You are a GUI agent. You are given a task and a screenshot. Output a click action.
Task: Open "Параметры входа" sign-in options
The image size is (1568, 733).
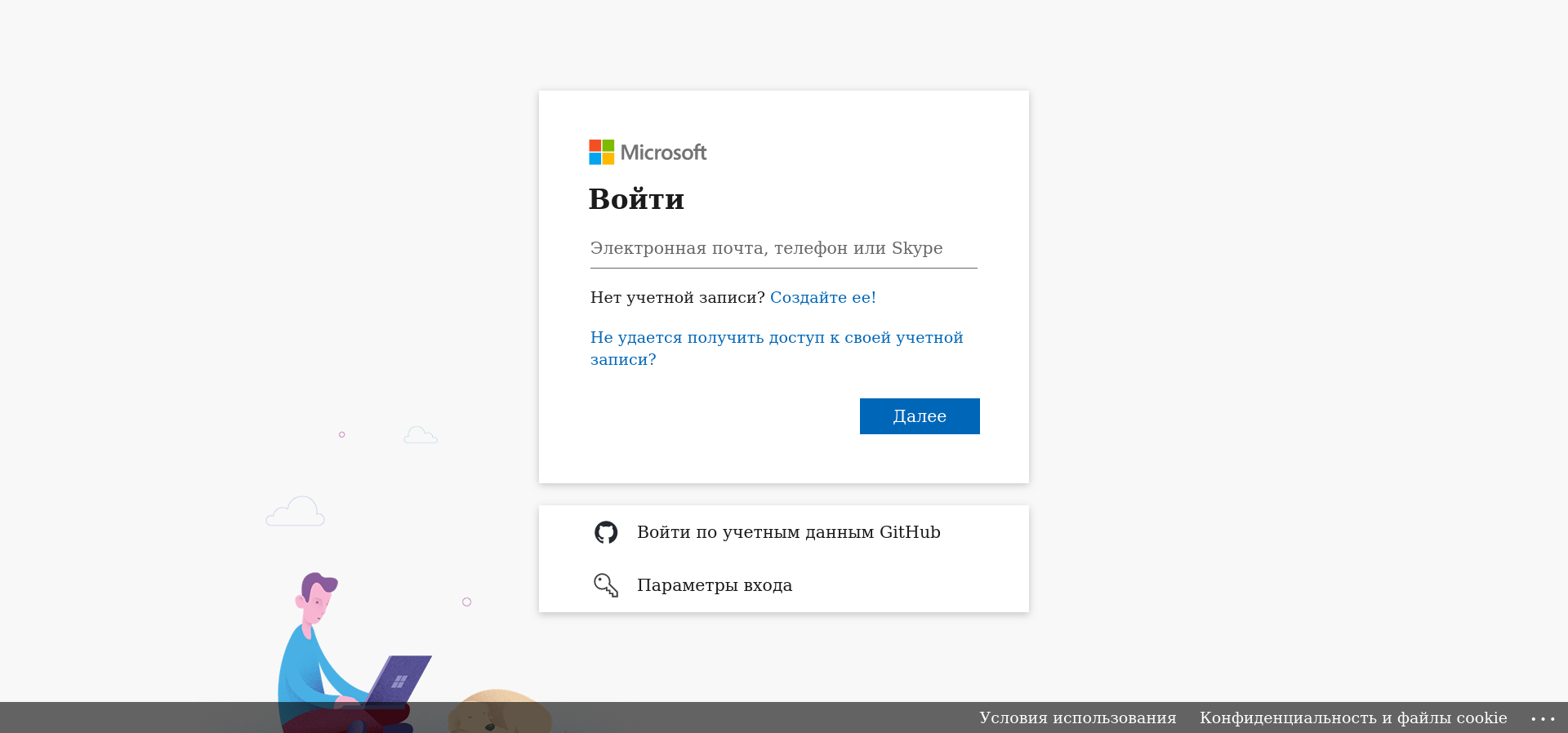click(784, 585)
